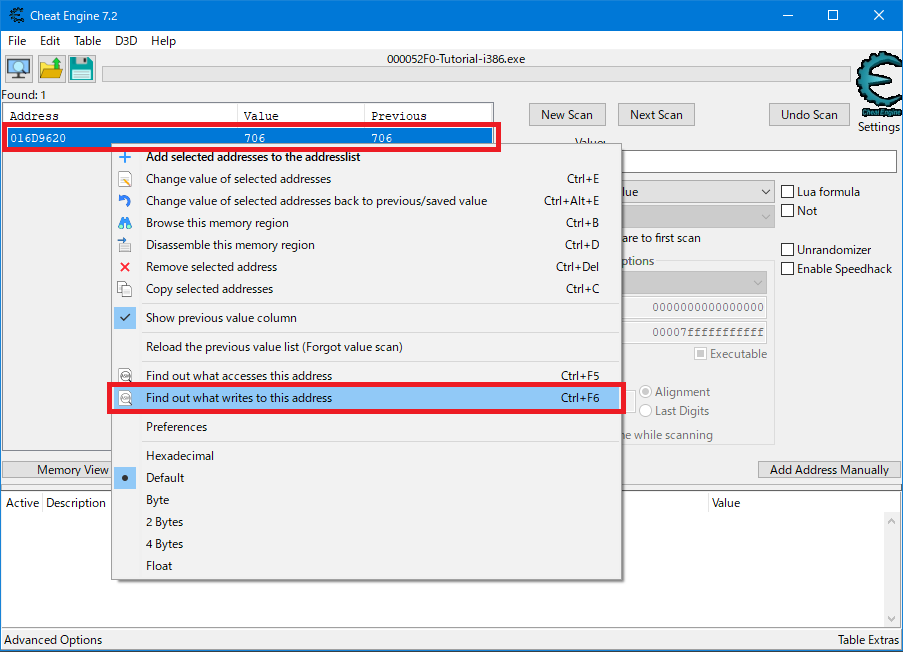Open the Help menu

coord(164,41)
